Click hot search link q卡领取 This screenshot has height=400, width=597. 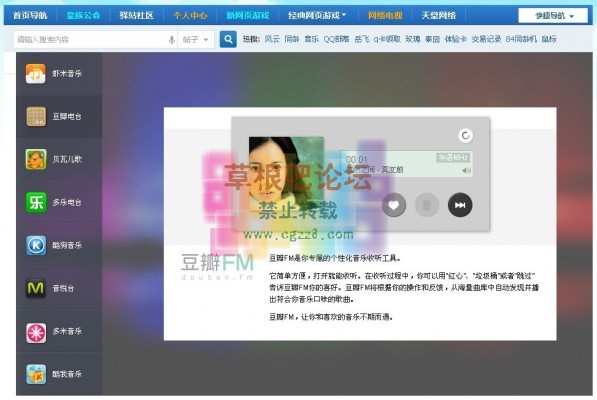387,39
